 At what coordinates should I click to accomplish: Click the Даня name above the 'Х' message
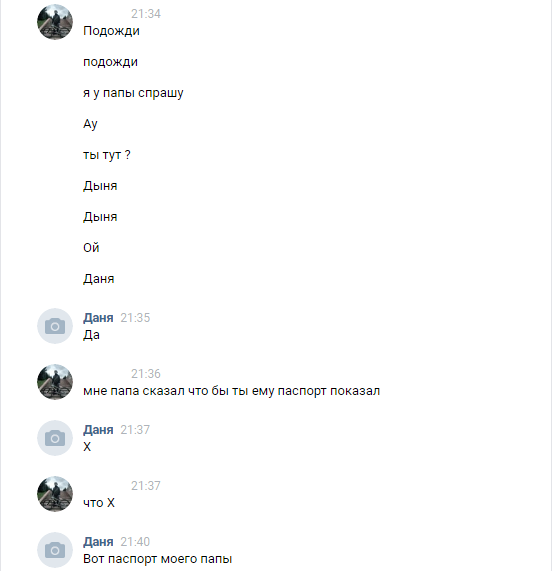click(x=98, y=430)
